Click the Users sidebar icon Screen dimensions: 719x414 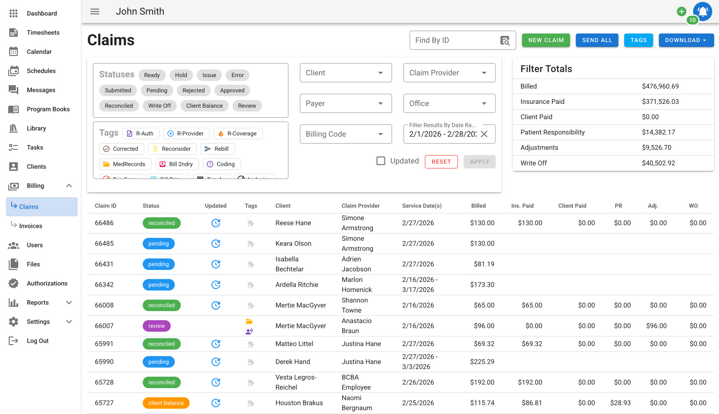[14, 245]
